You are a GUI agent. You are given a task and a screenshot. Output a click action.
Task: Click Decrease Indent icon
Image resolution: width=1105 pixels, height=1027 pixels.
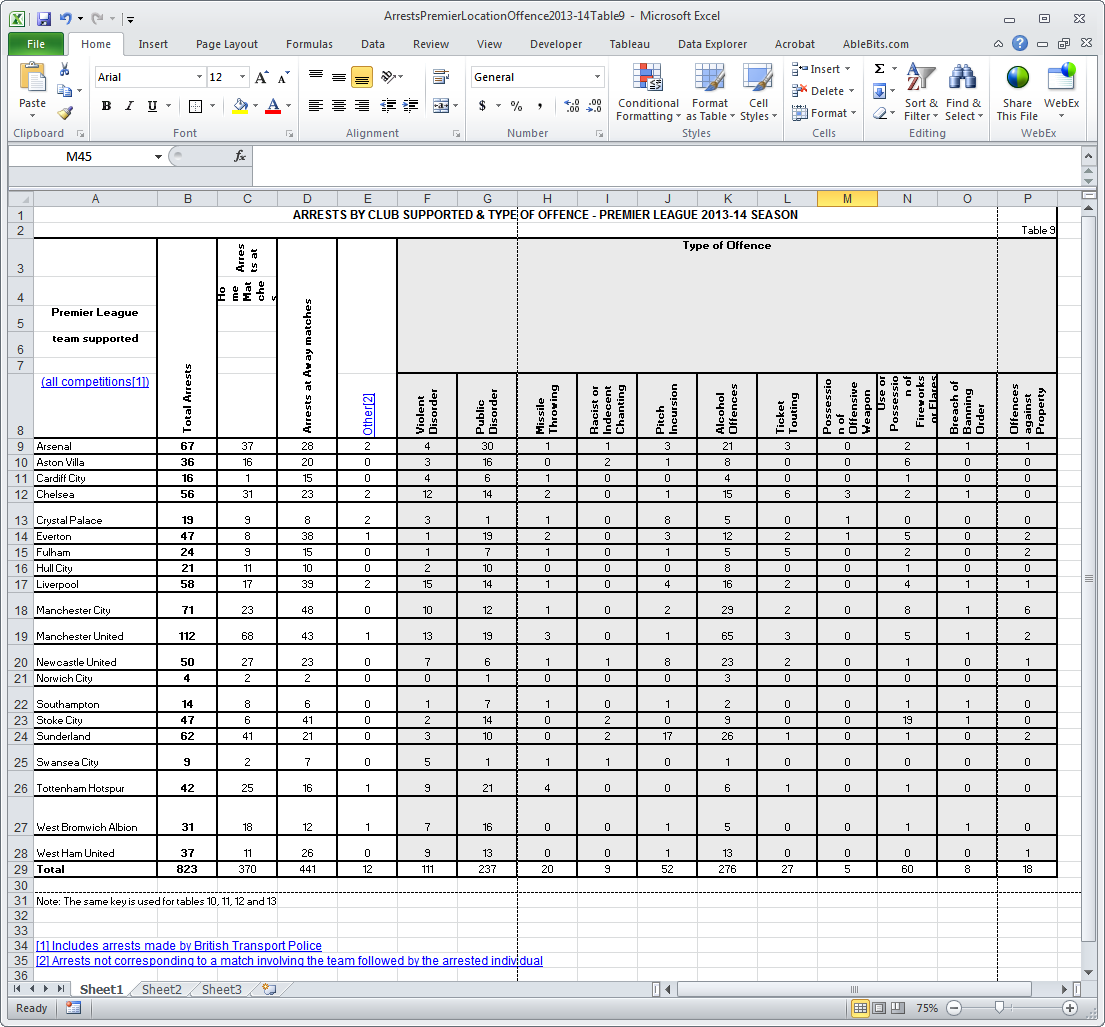[388, 106]
